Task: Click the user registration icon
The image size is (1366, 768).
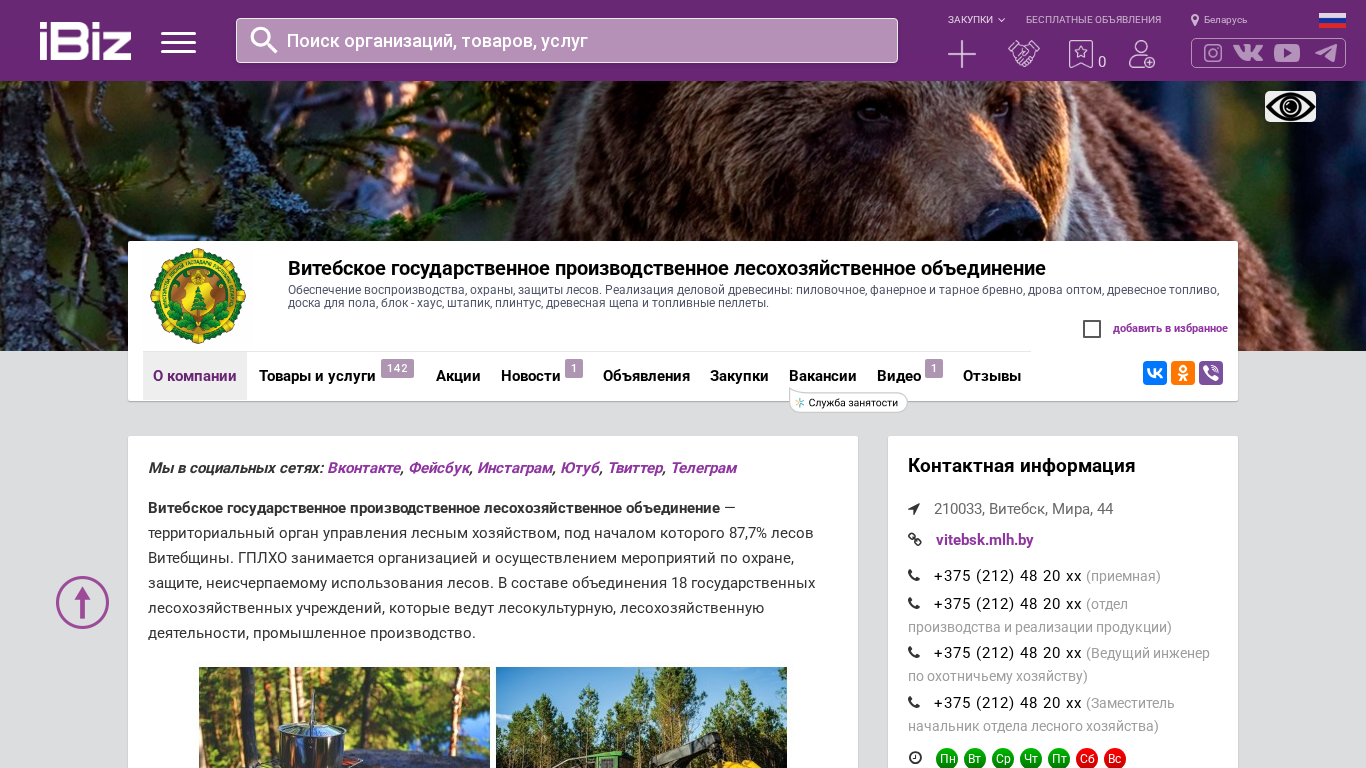Action: [1142, 54]
